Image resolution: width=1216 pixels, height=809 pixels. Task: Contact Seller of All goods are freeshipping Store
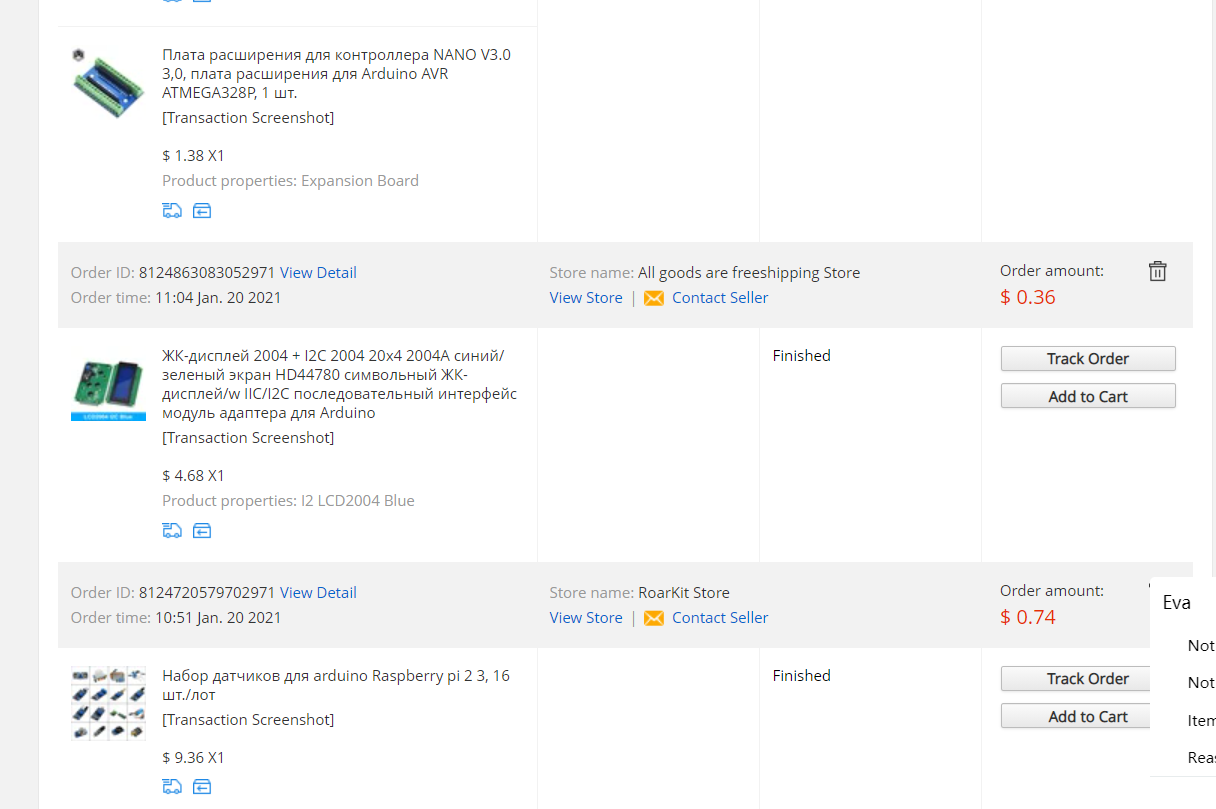(x=720, y=298)
